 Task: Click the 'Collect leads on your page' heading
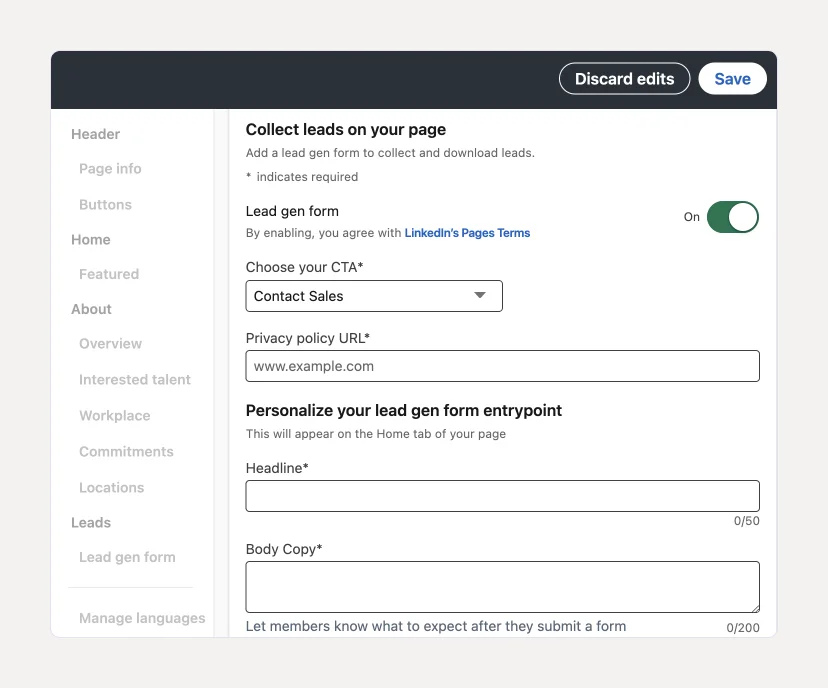point(346,129)
